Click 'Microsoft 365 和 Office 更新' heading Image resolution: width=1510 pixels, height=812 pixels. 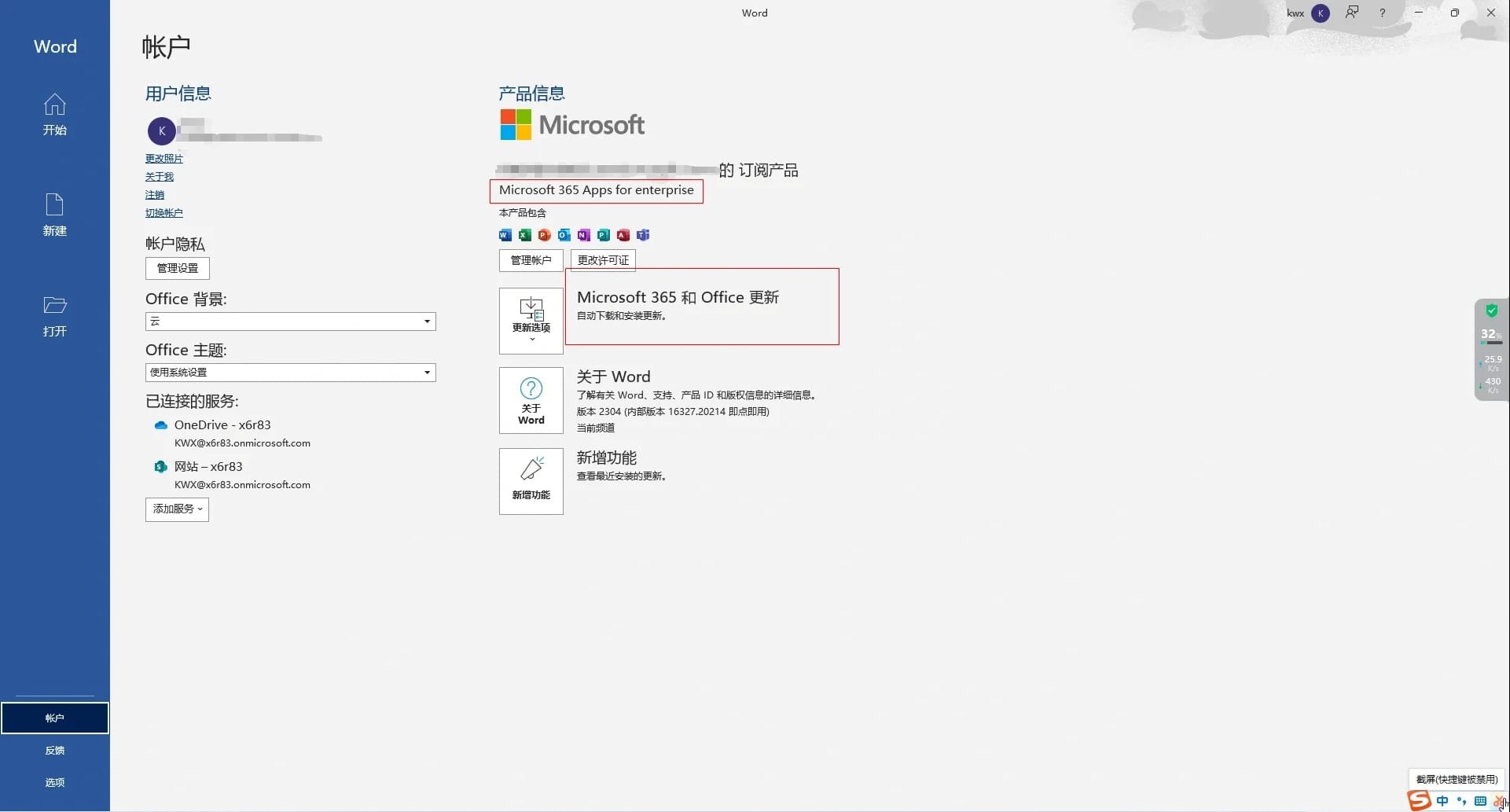678,297
